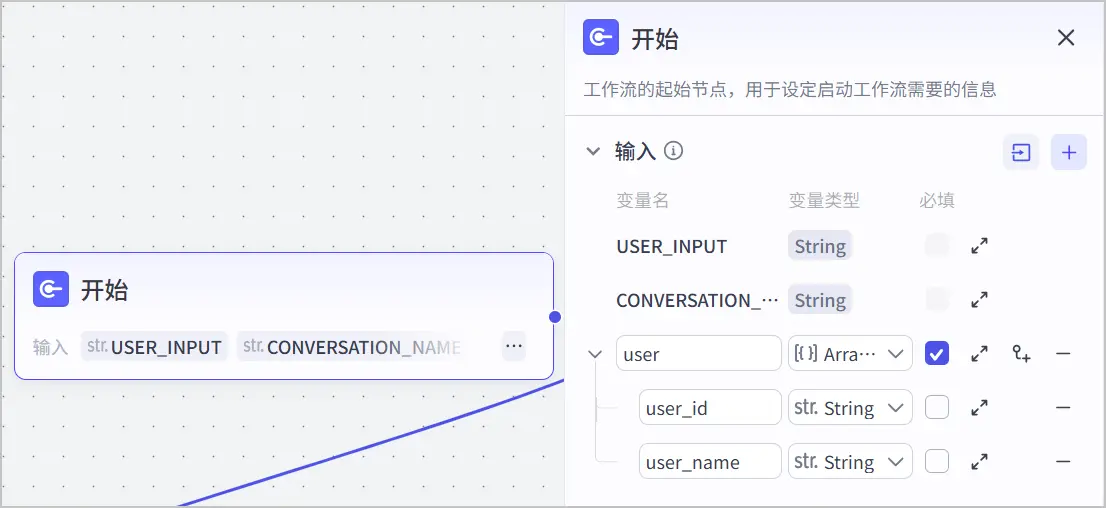
Task: Open the more options ellipsis on 开始 node
Action: [514, 346]
